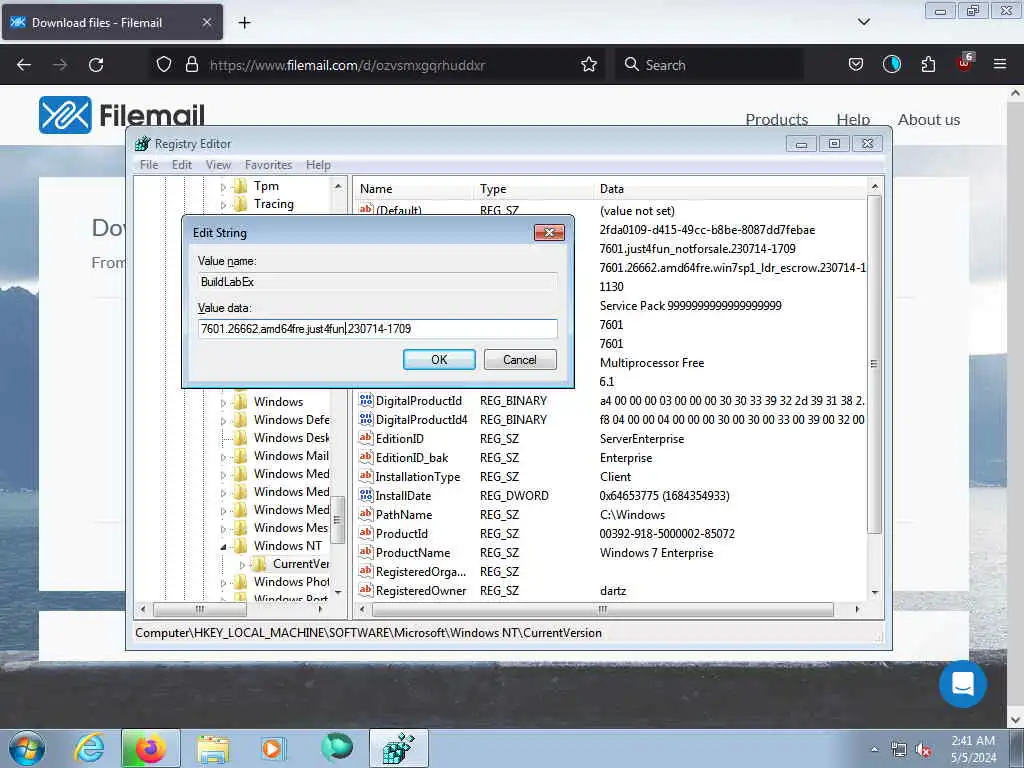
Task: Expand the Tpm tree node
Action: click(223, 187)
